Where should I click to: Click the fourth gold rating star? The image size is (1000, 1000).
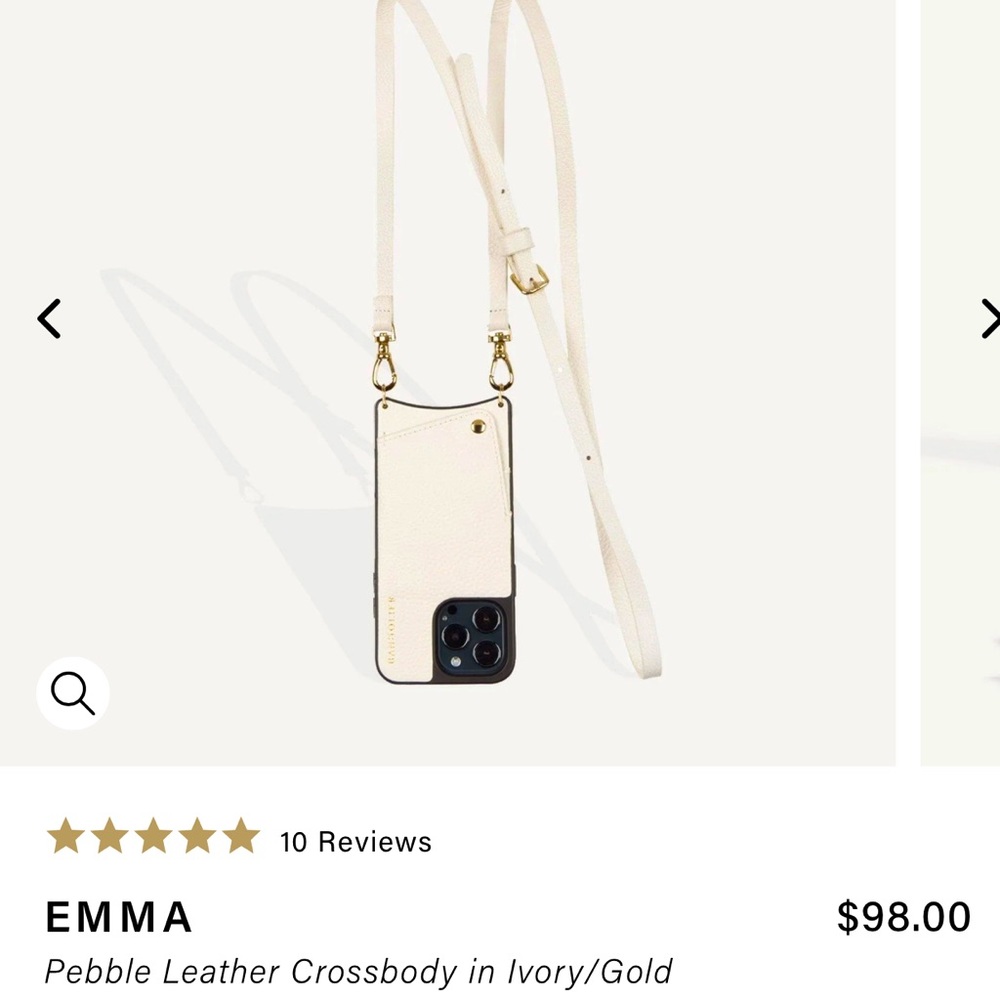tap(197, 836)
